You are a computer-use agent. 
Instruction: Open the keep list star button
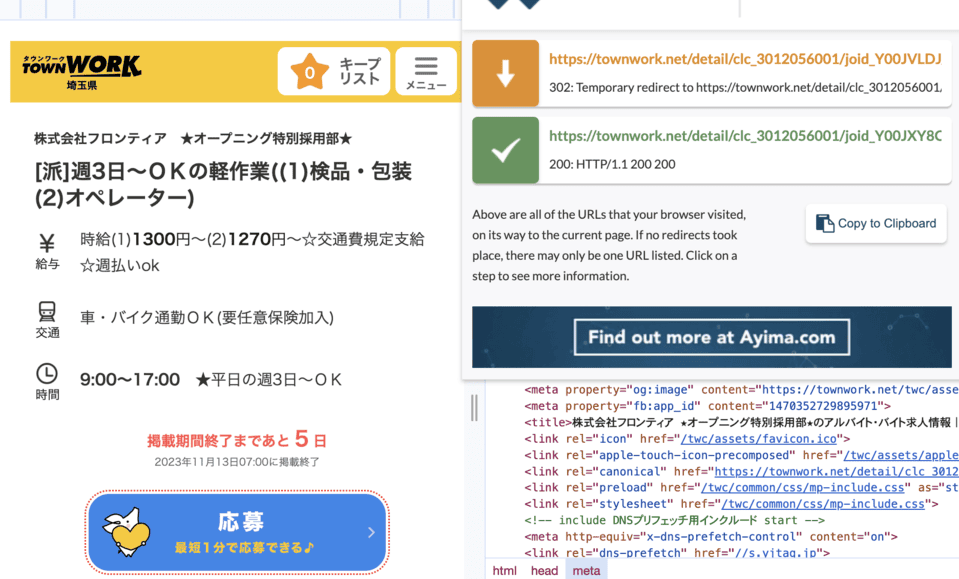tap(334, 72)
